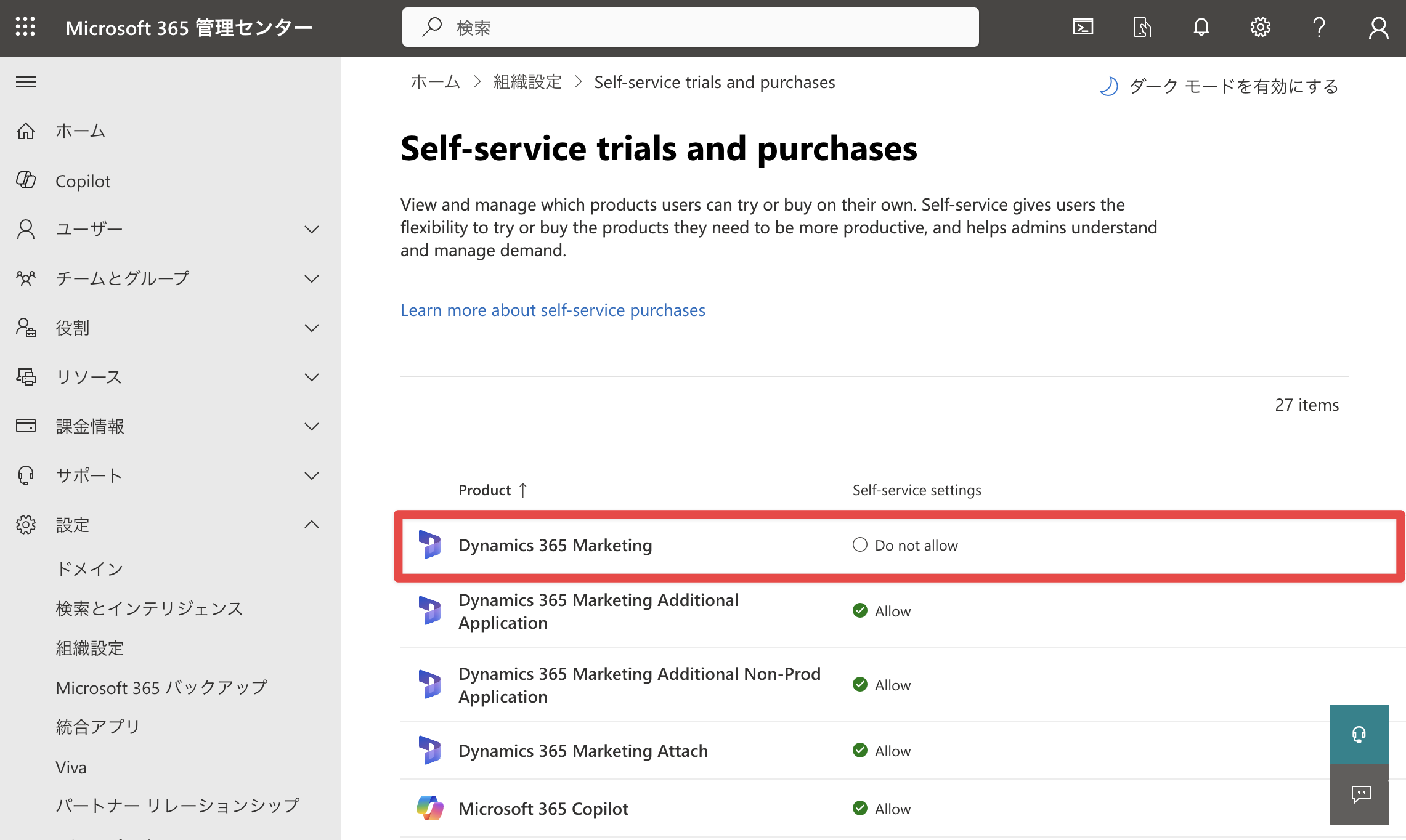Open 検索とインテリジェンス settings item
The width and height of the screenshot is (1406, 840).
pos(150,608)
